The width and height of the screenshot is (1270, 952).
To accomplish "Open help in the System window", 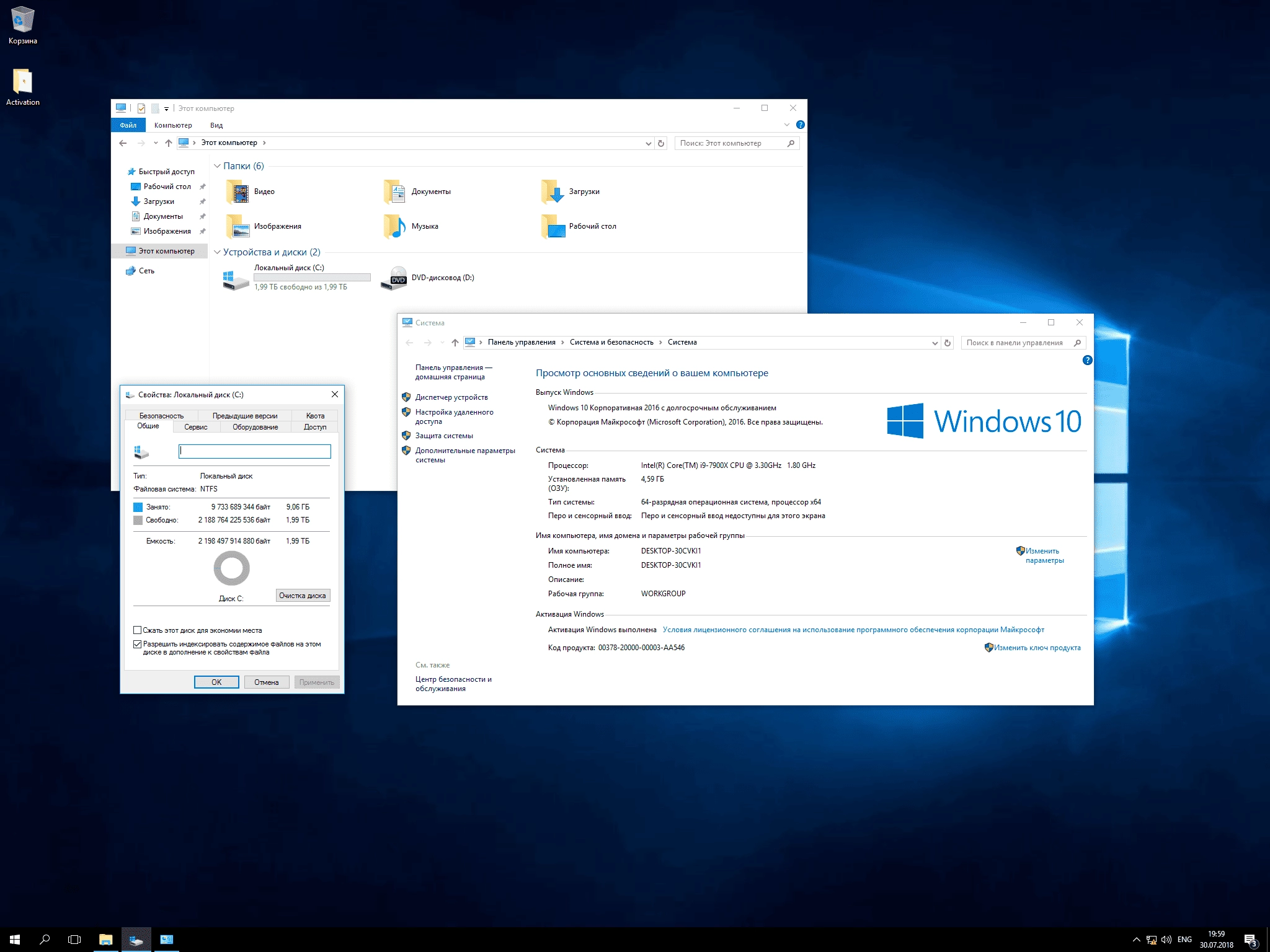I will coord(1087,360).
